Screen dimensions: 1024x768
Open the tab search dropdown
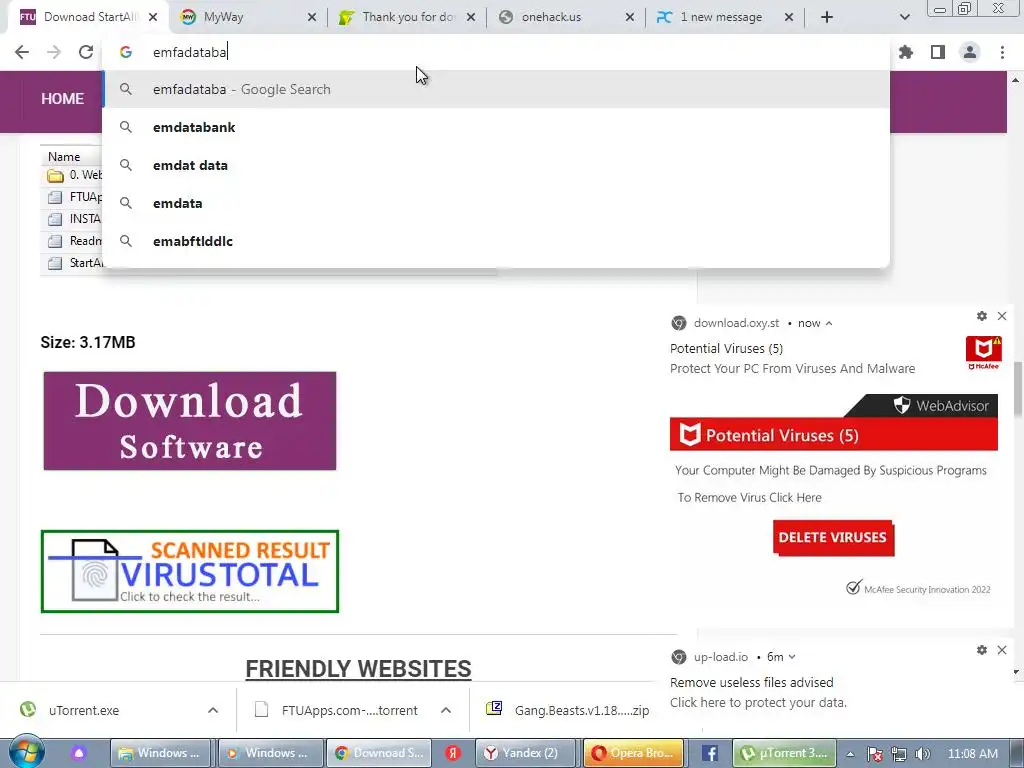(904, 18)
